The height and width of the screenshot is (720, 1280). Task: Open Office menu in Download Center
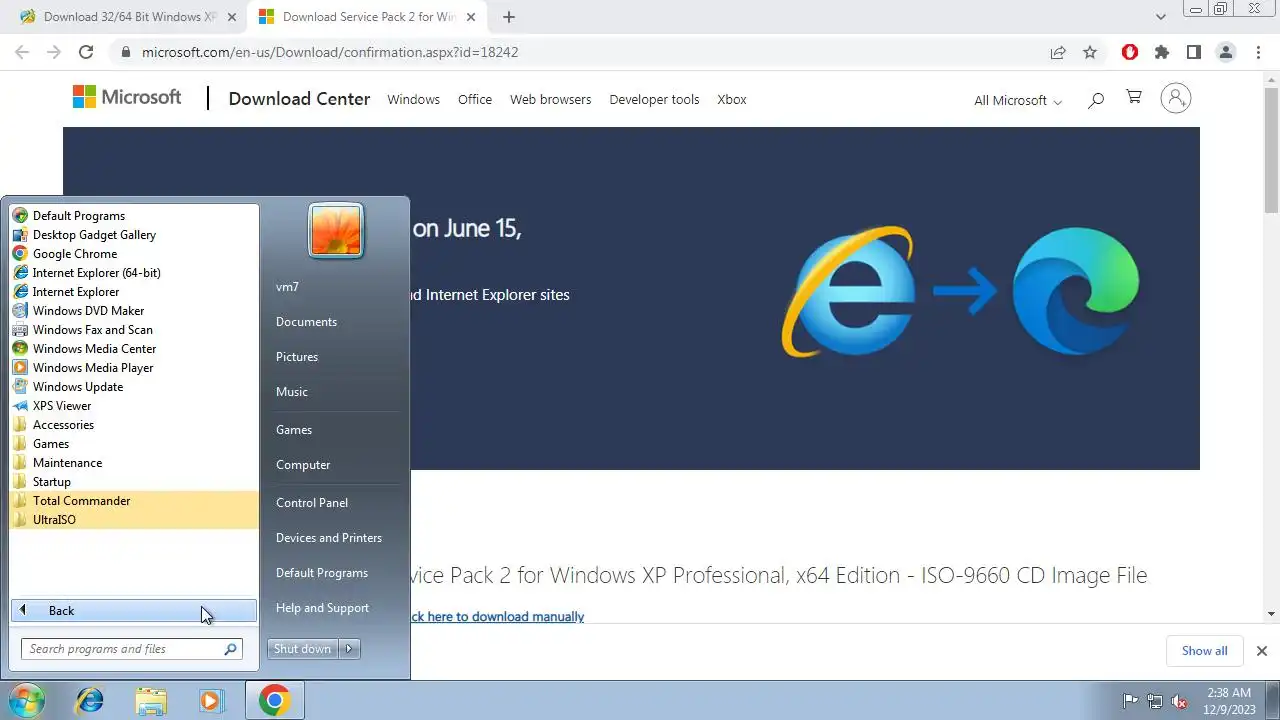coord(475,99)
